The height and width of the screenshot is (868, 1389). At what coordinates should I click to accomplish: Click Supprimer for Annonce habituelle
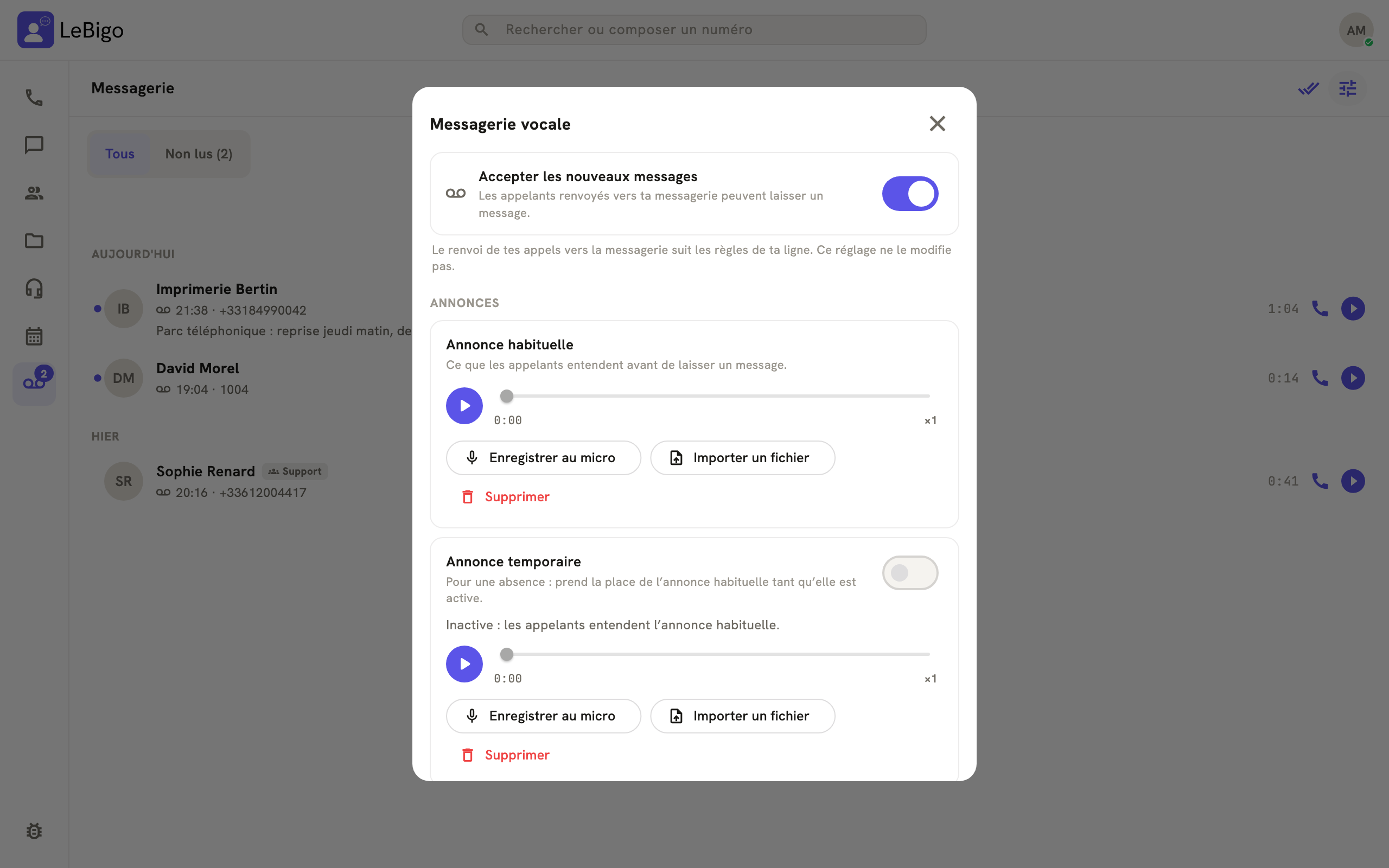point(505,496)
